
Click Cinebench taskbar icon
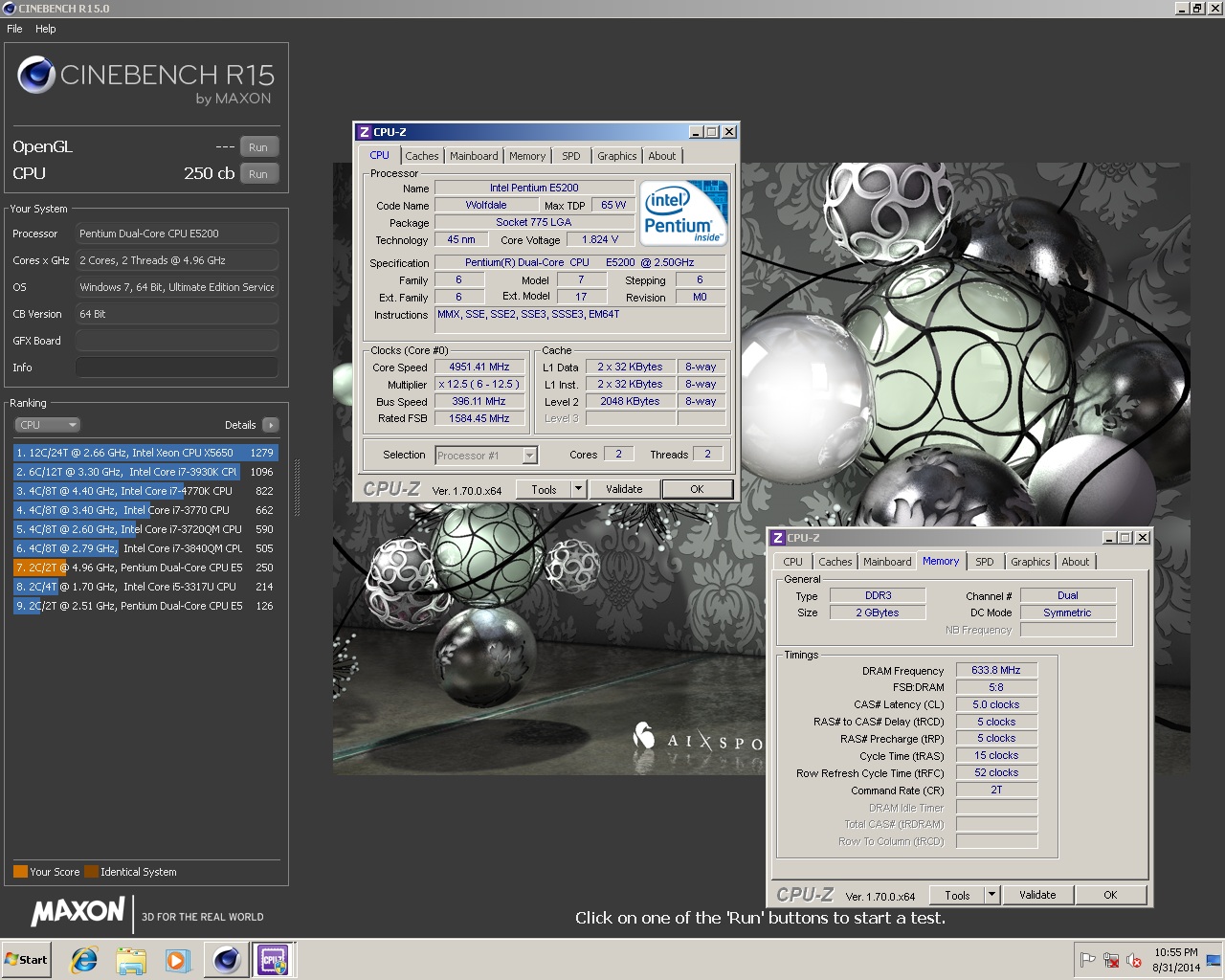coord(226,960)
